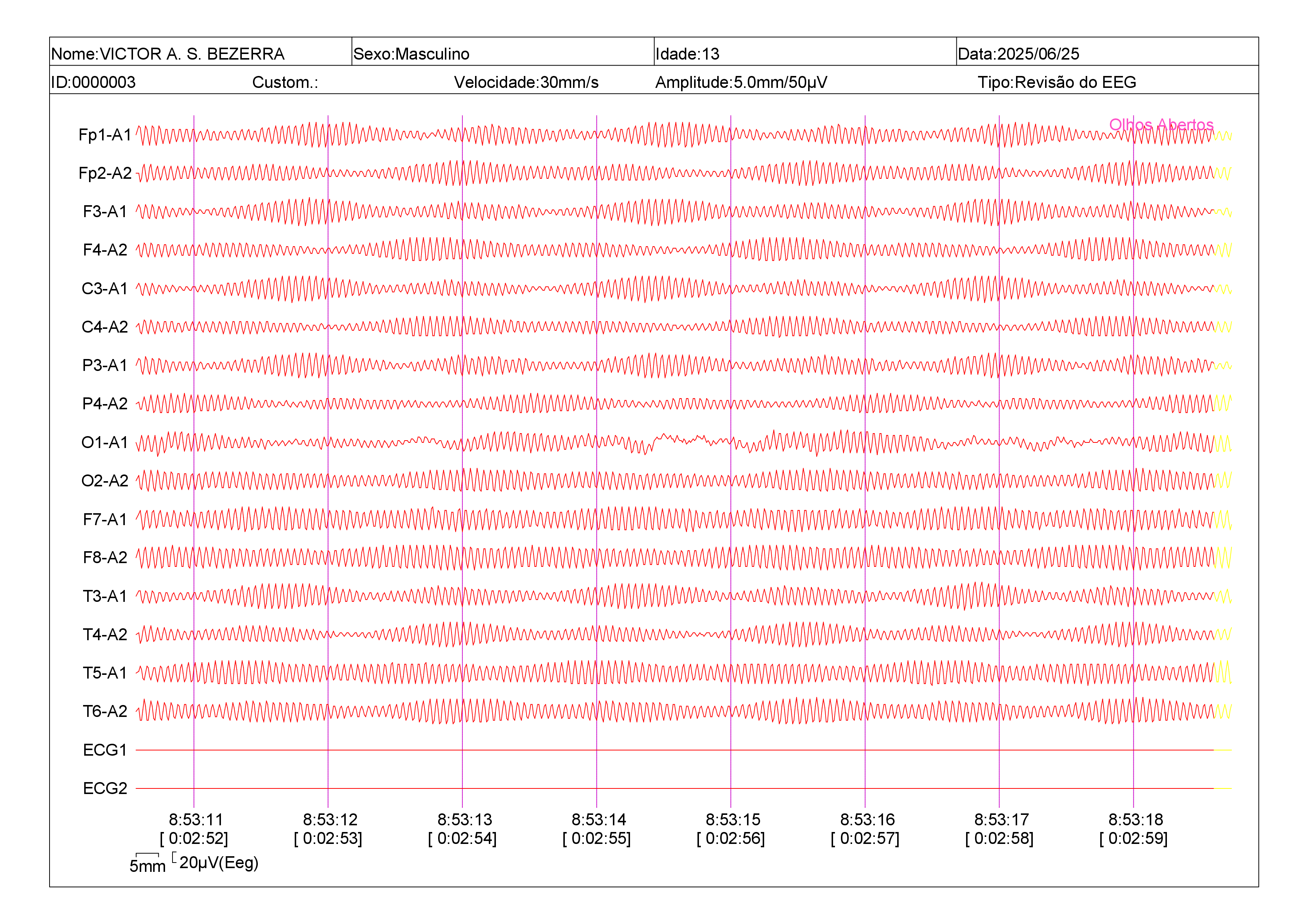1307x924 pixels.
Task: Click the 8:53:17 time label
Action: pyautogui.click(x=1001, y=819)
